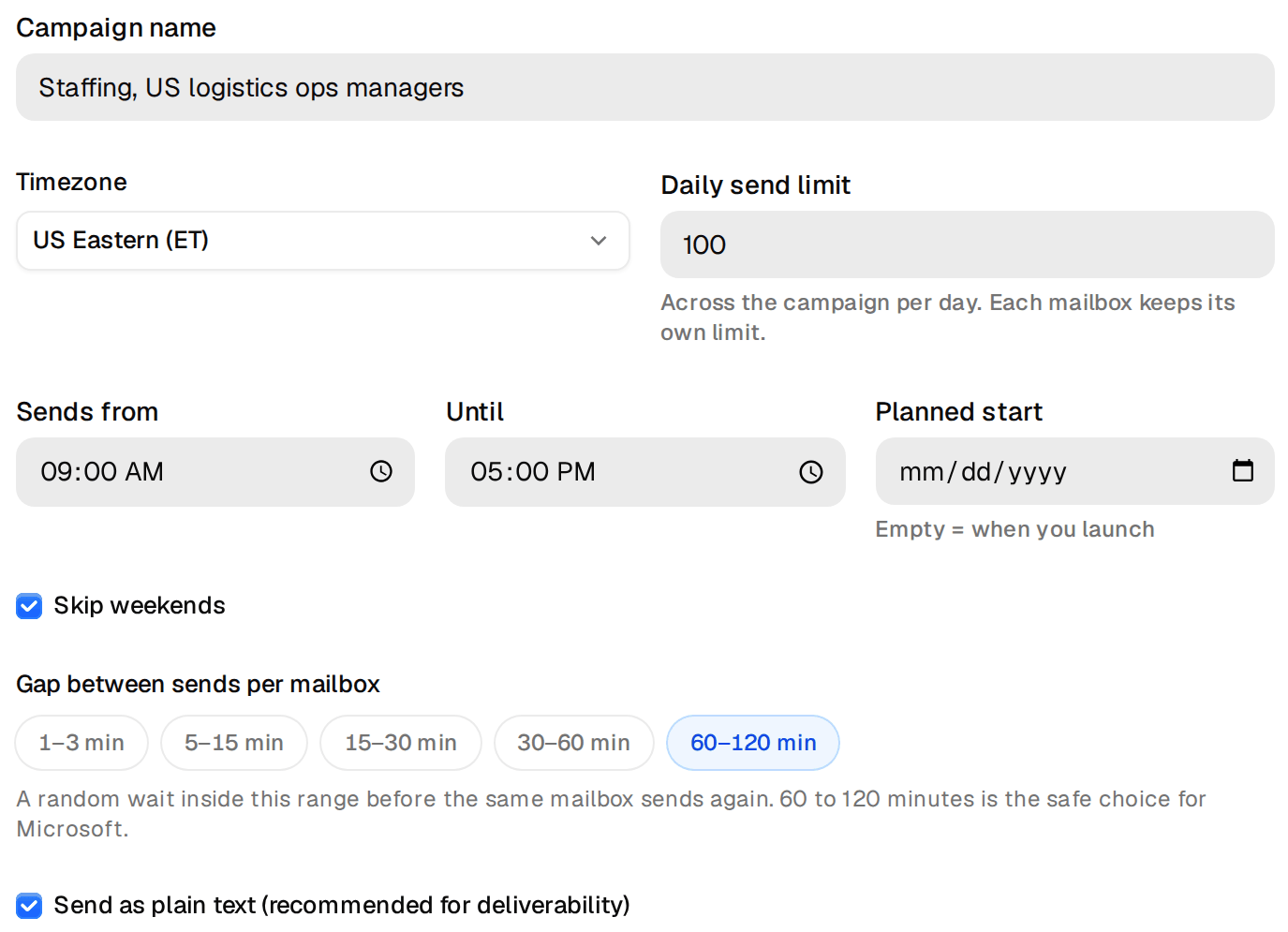This screenshot has width=1288, height=932.
Task: Open the calendar picker for Planned start
Action: (x=1243, y=470)
